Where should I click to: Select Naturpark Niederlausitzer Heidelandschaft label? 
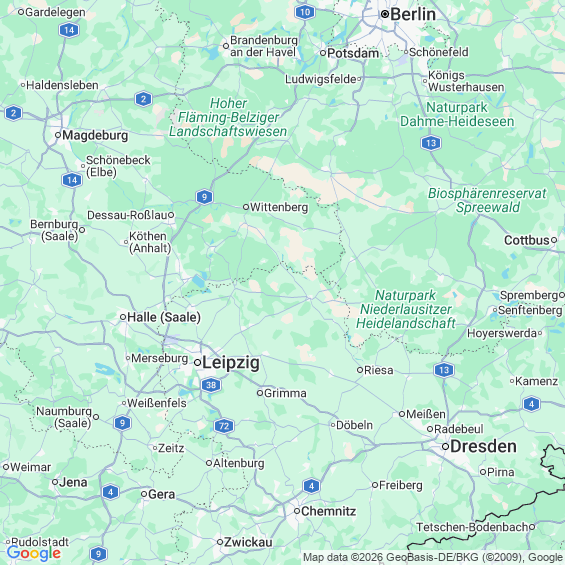[x=406, y=309]
